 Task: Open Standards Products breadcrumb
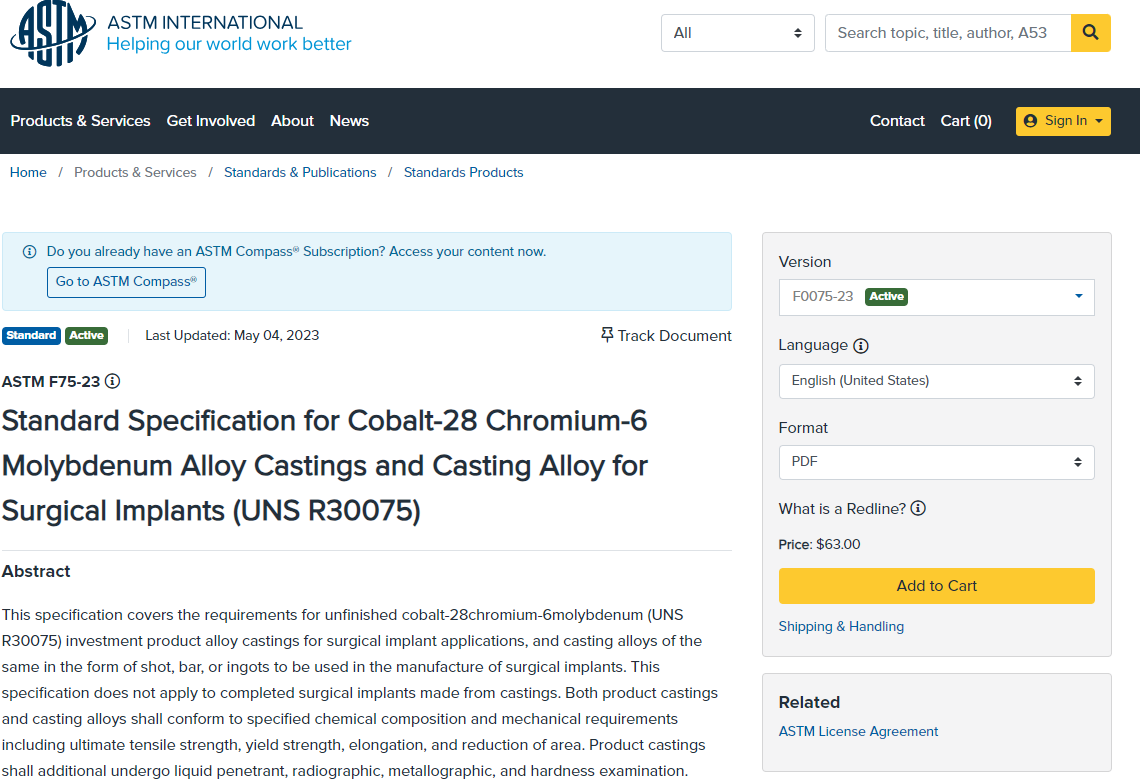tap(463, 172)
